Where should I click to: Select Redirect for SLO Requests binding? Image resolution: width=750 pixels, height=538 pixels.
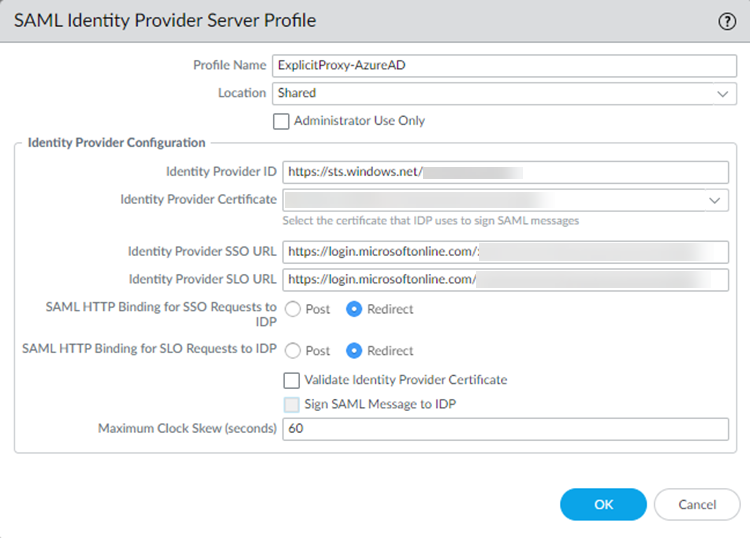354,351
